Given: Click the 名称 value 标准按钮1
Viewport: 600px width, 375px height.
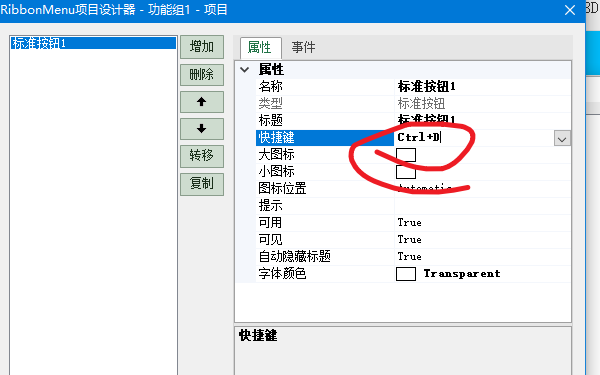Looking at the screenshot, I should coord(426,87).
